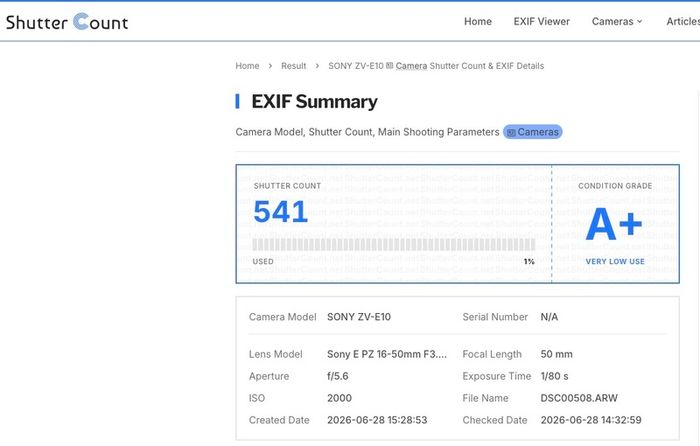Image resolution: width=700 pixels, height=446 pixels.
Task: Select the Serial Number N/A value
Action: (x=549, y=317)
